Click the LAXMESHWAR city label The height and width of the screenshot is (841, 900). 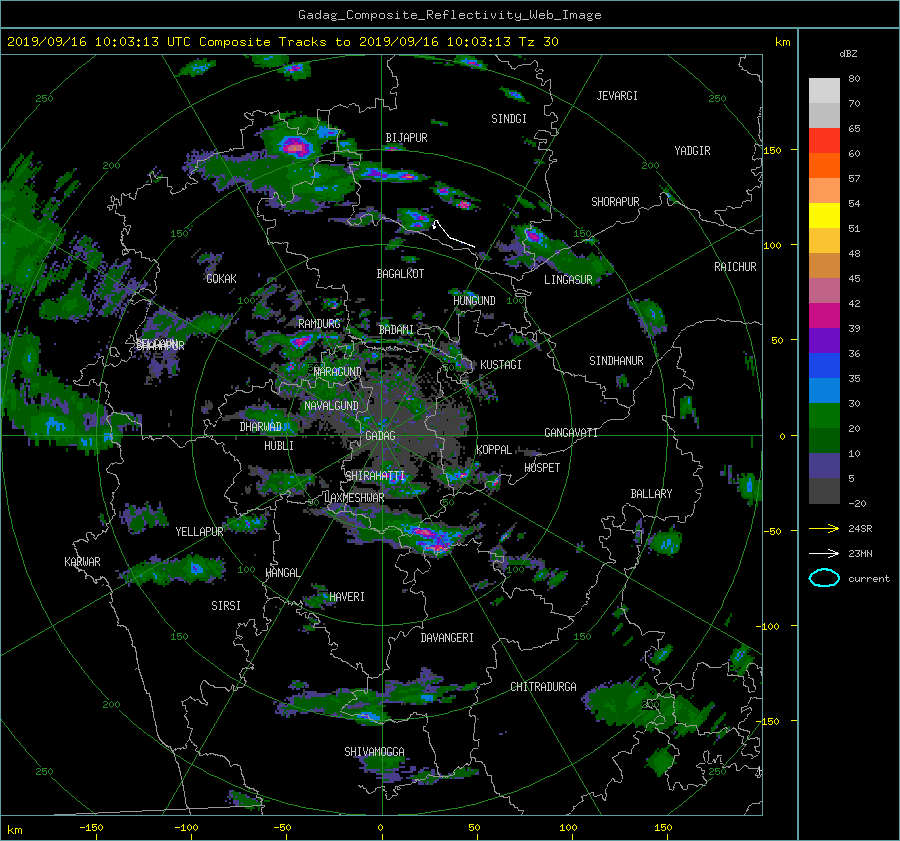[x=354, y=498]
